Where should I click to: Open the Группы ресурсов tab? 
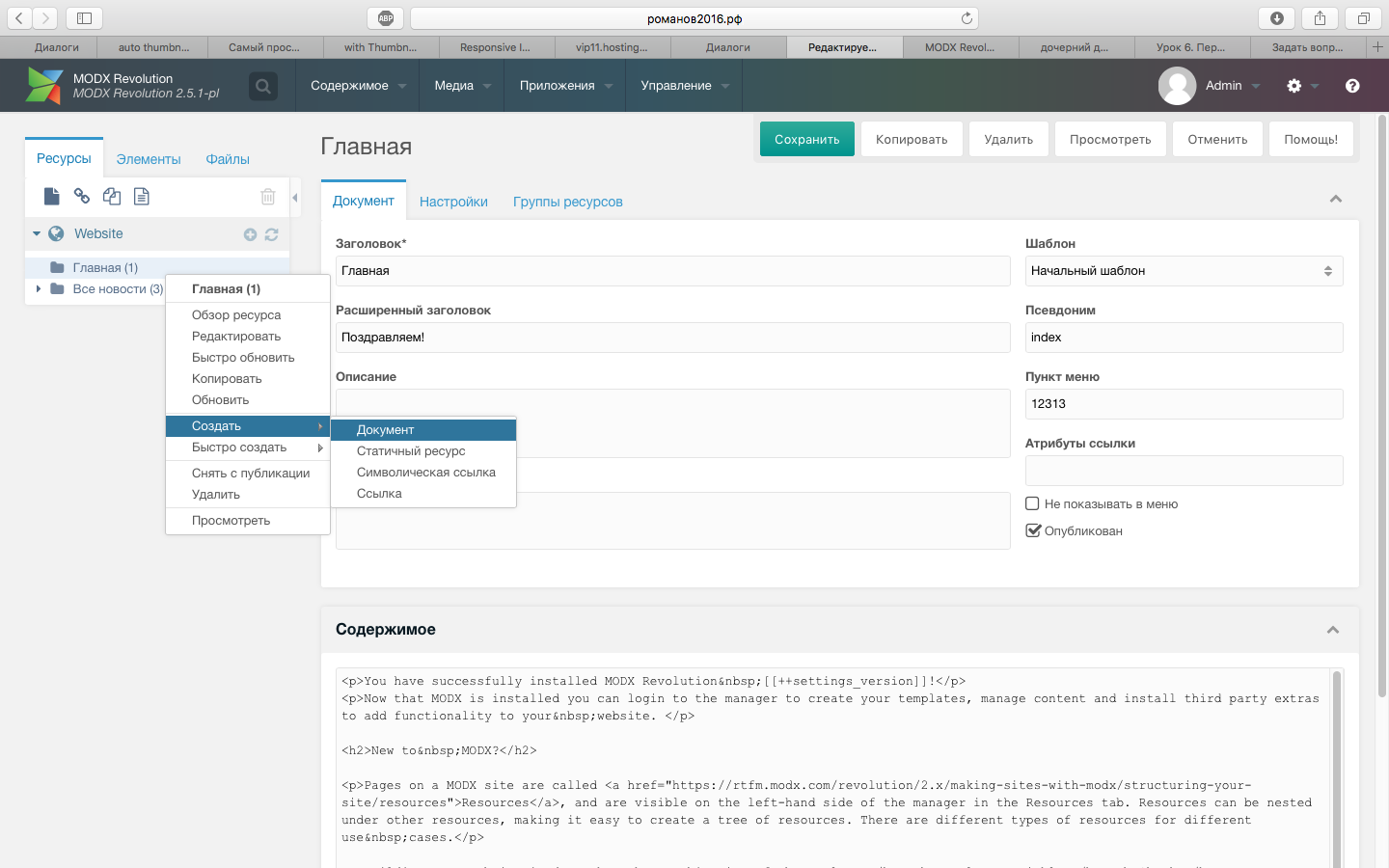[x=568, y=202]
